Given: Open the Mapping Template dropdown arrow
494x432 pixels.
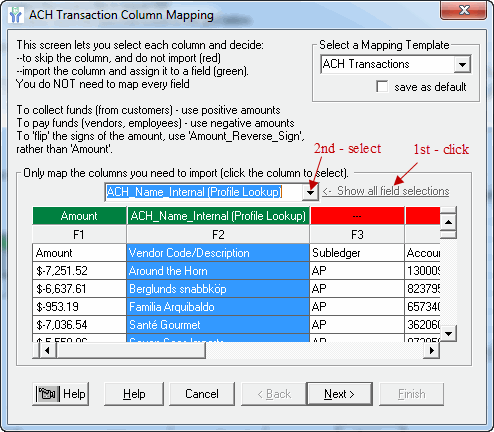Looking at the screenshot, I should pyautogui.click(x=462, y=64).
